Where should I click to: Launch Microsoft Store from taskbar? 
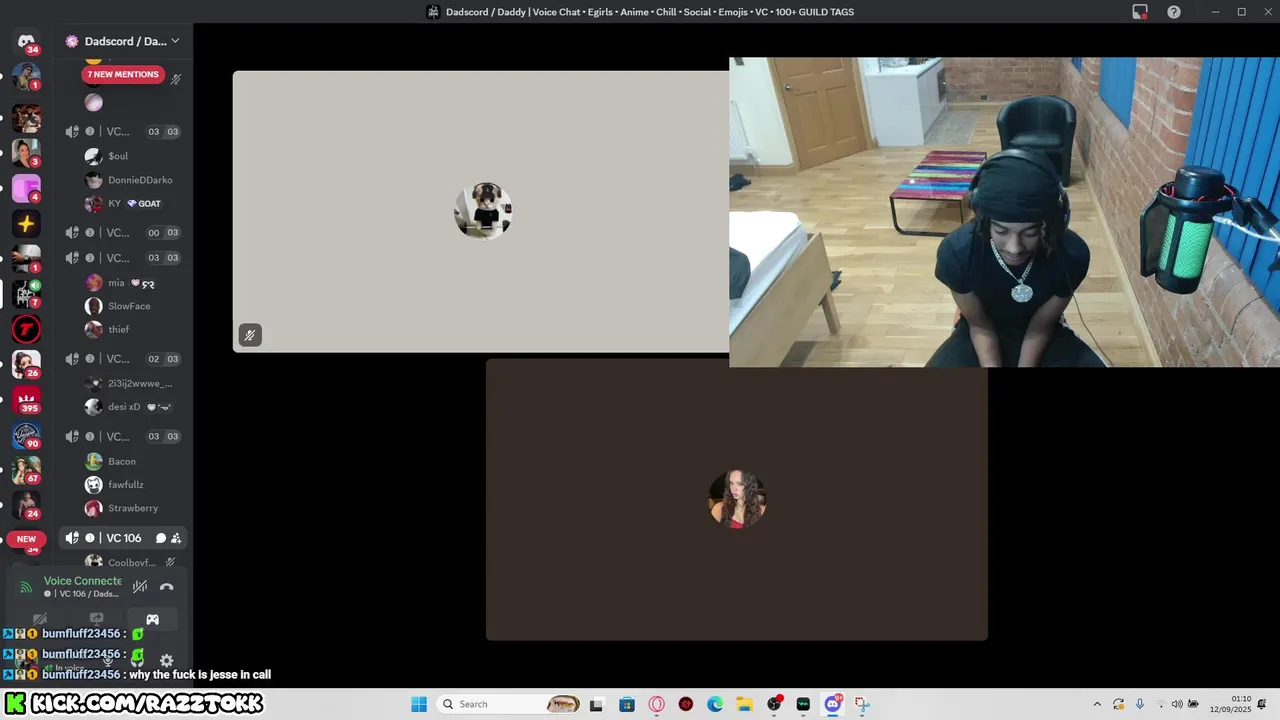[627, 704]
